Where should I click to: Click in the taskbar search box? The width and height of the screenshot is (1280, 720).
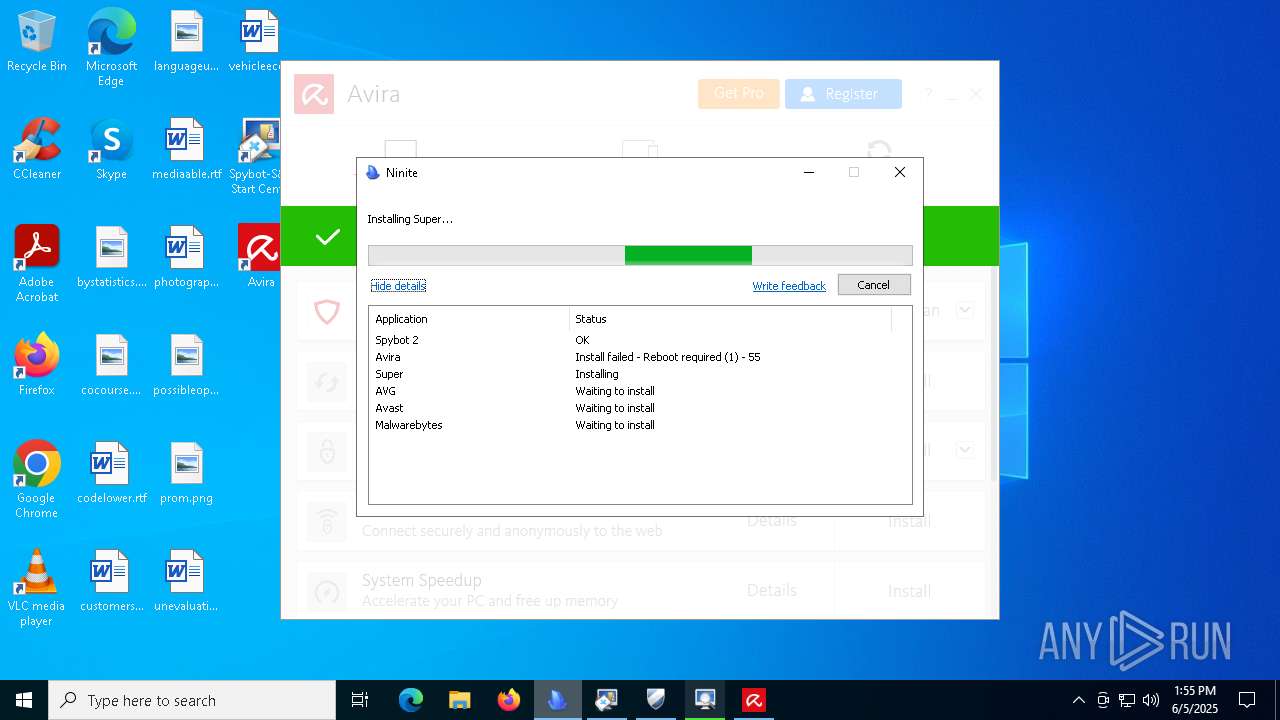[x=192, y=700]
